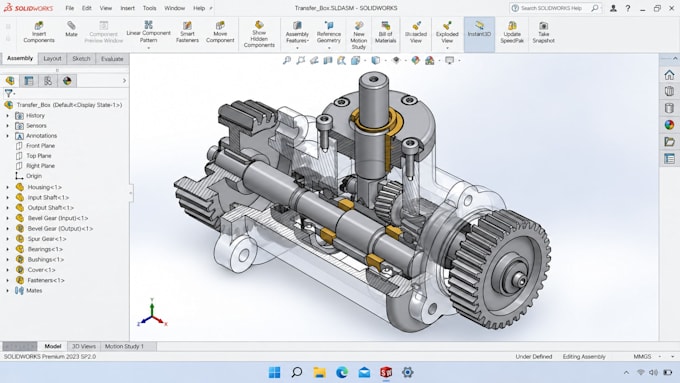Open taskbar Search
680x383 pixels.
coord(297,372)
